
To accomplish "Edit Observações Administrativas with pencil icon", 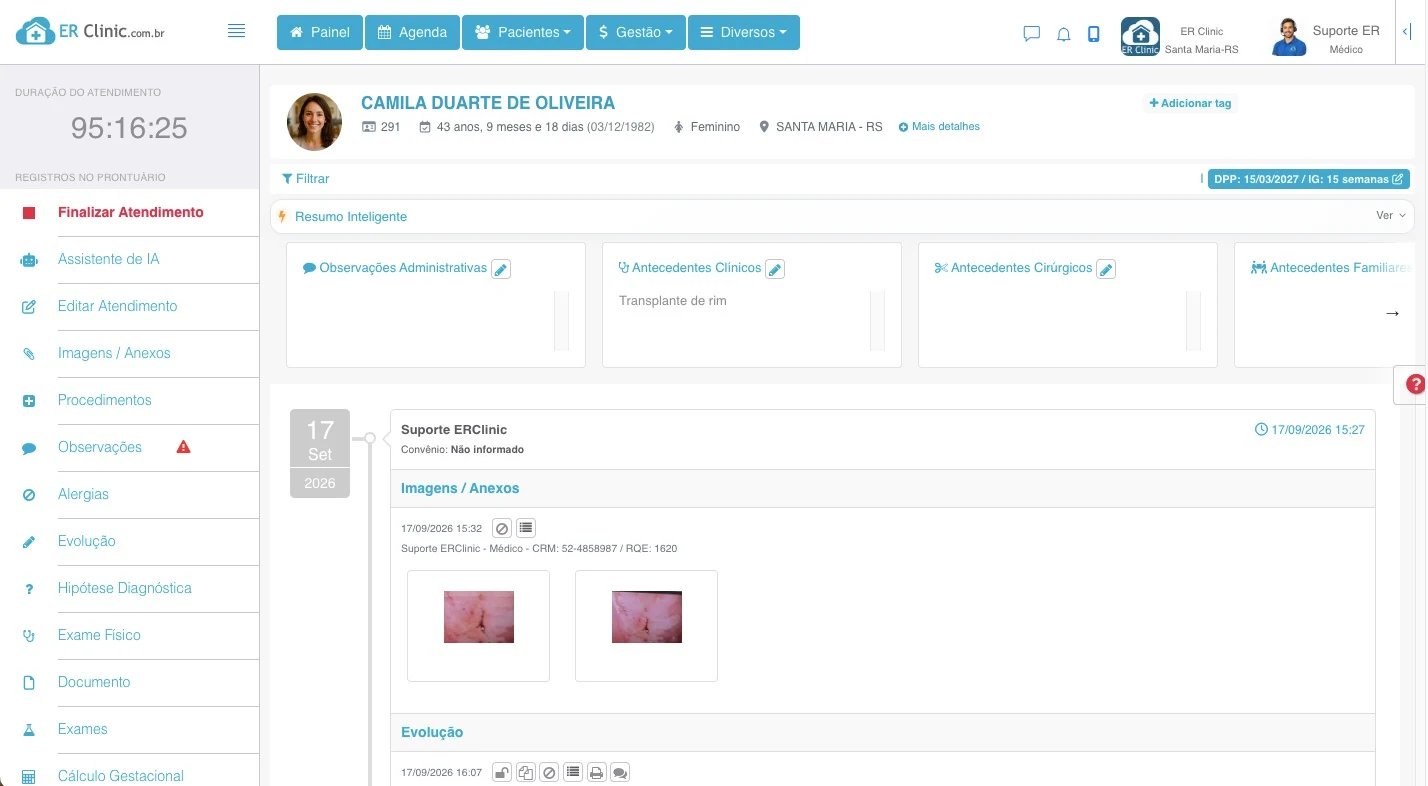I will point(501,269).
